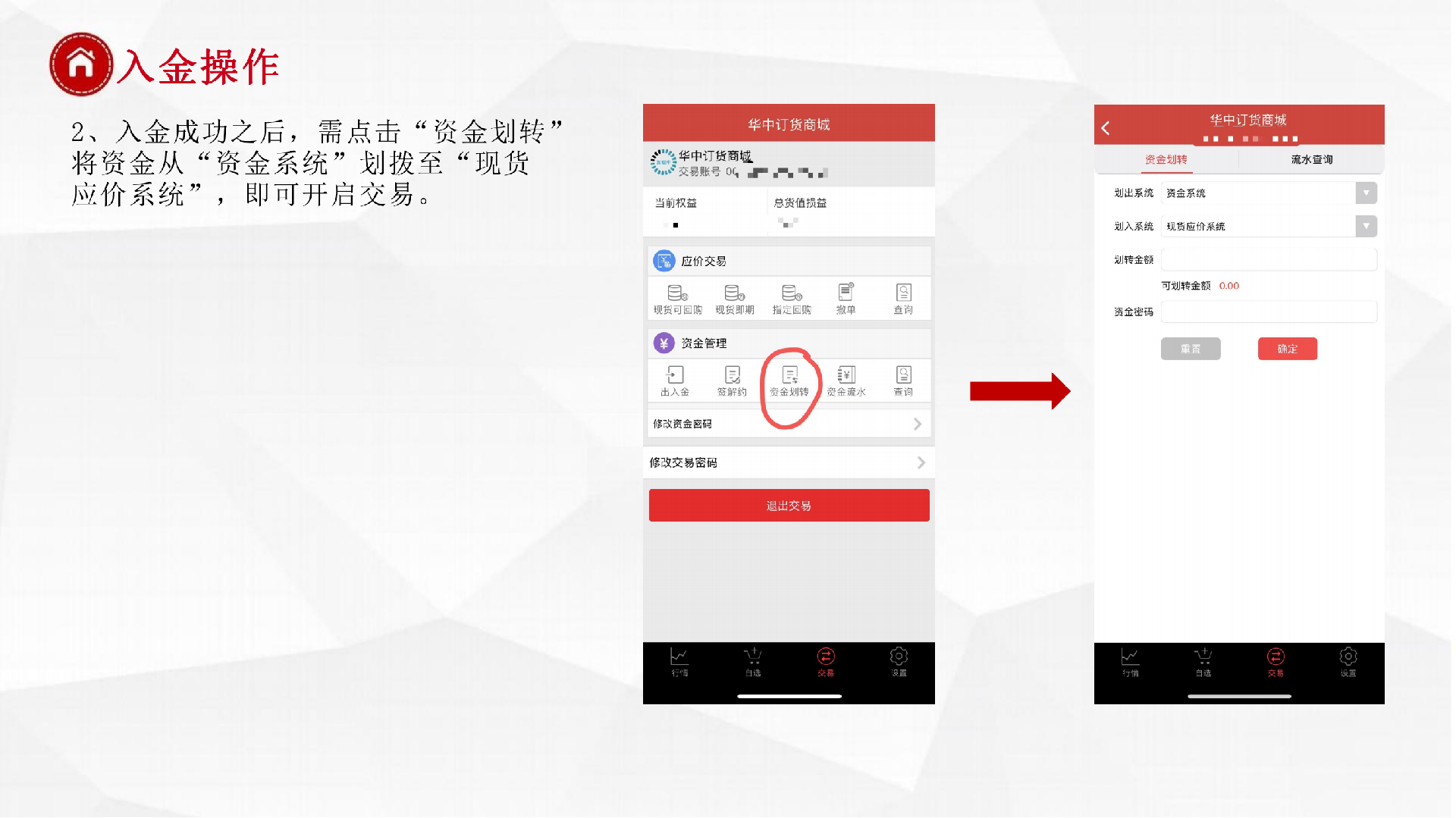Open the 修改资金密码 row chevron
1456x818 pixels.
[918, 424]
